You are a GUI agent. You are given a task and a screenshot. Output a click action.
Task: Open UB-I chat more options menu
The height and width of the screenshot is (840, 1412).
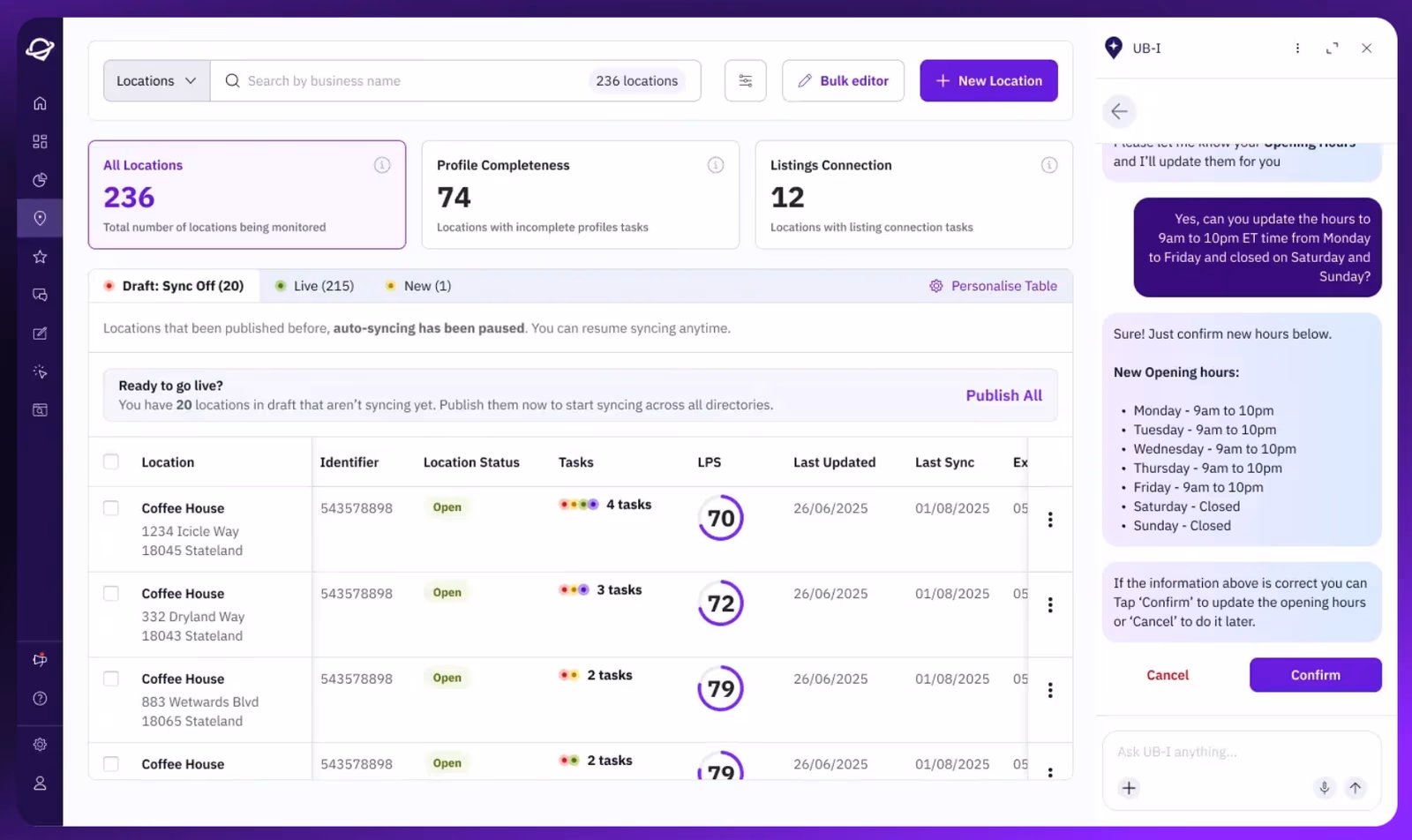[1297, 49]
